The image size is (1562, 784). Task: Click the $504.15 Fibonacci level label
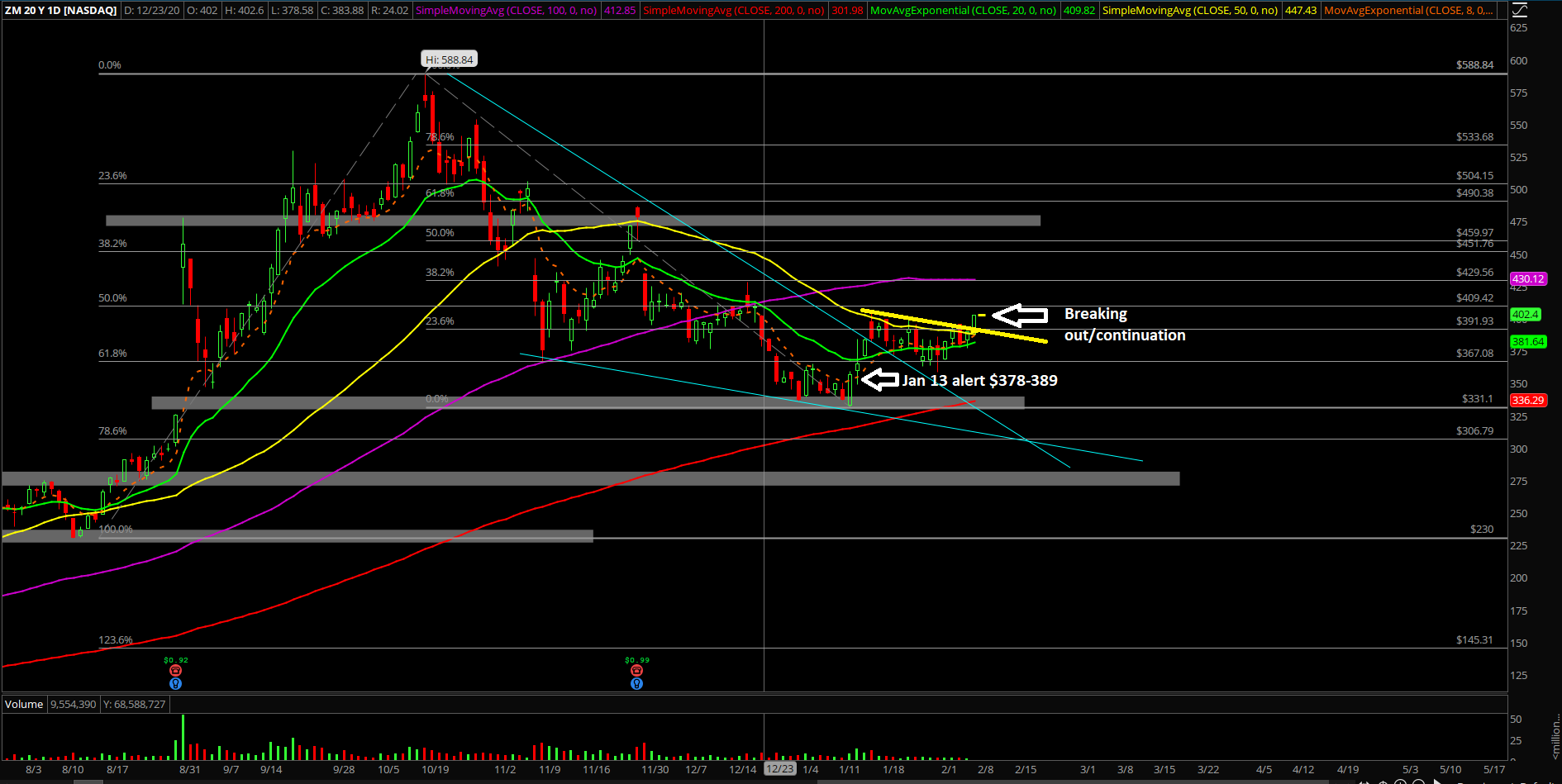click(x=1474, y=176)
